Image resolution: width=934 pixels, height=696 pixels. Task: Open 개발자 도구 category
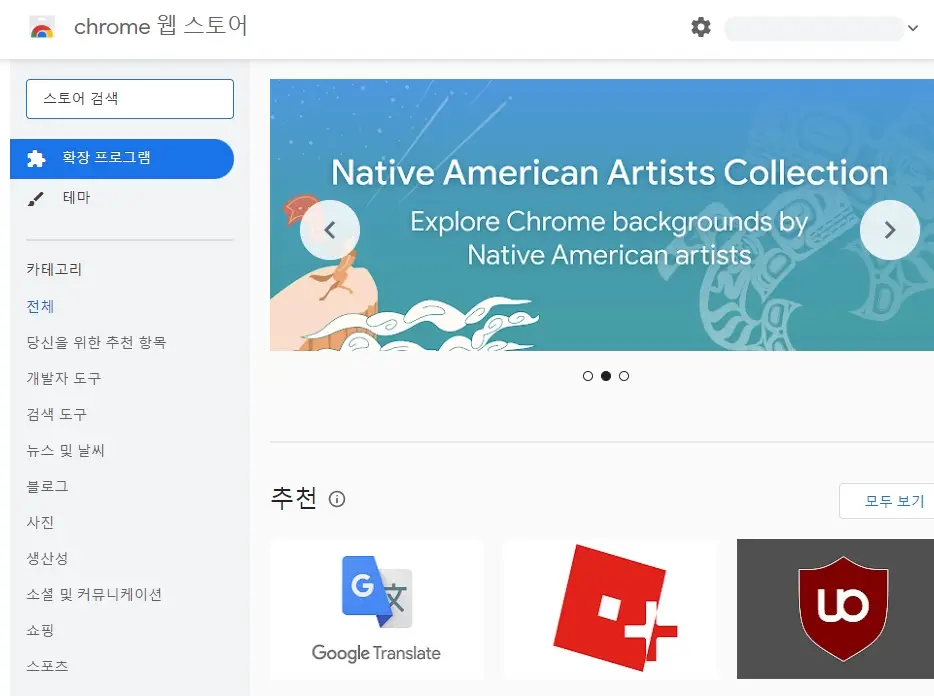click(x=64, y=378)
